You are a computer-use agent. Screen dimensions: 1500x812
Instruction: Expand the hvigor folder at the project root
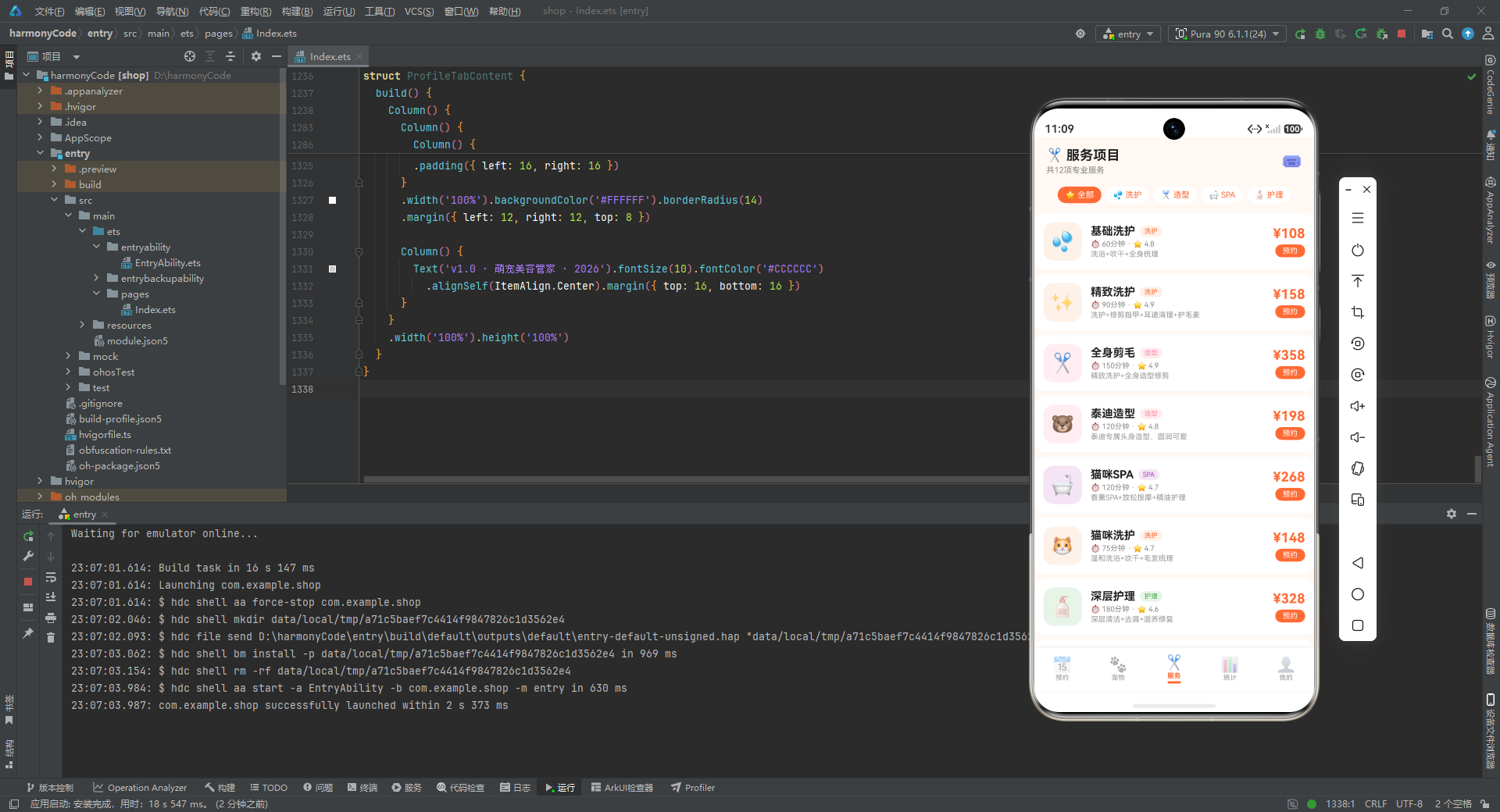click(x=40, y=481)
